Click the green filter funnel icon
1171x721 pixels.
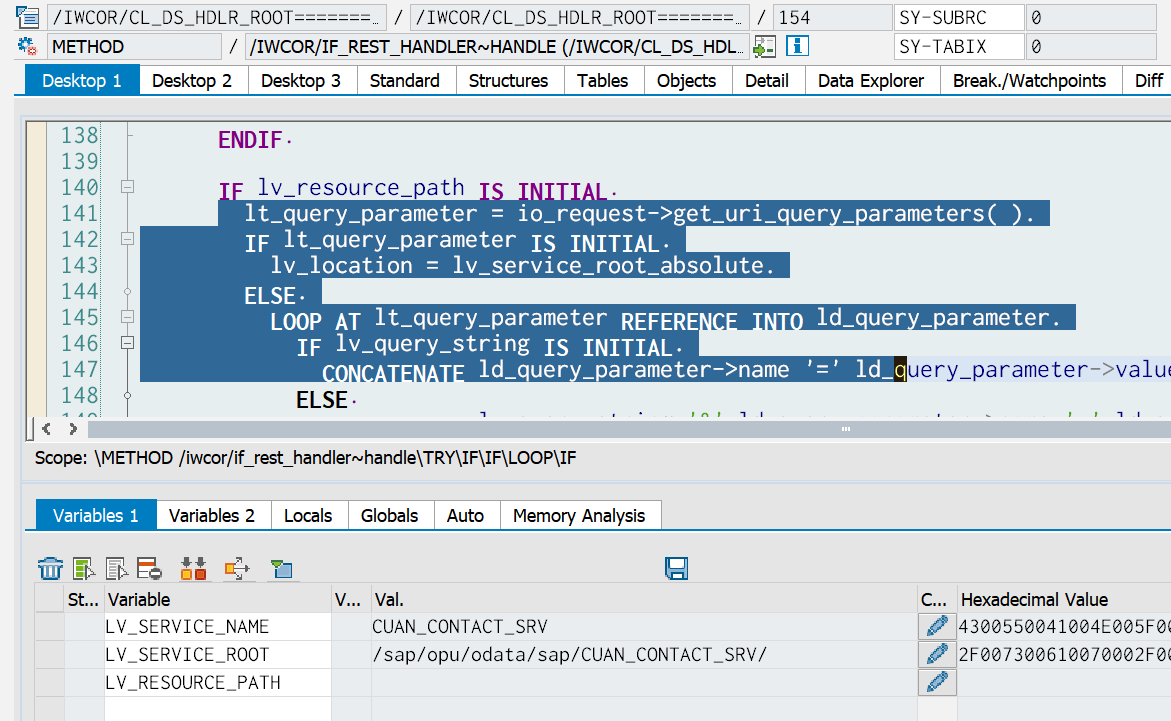coord(282,569)
